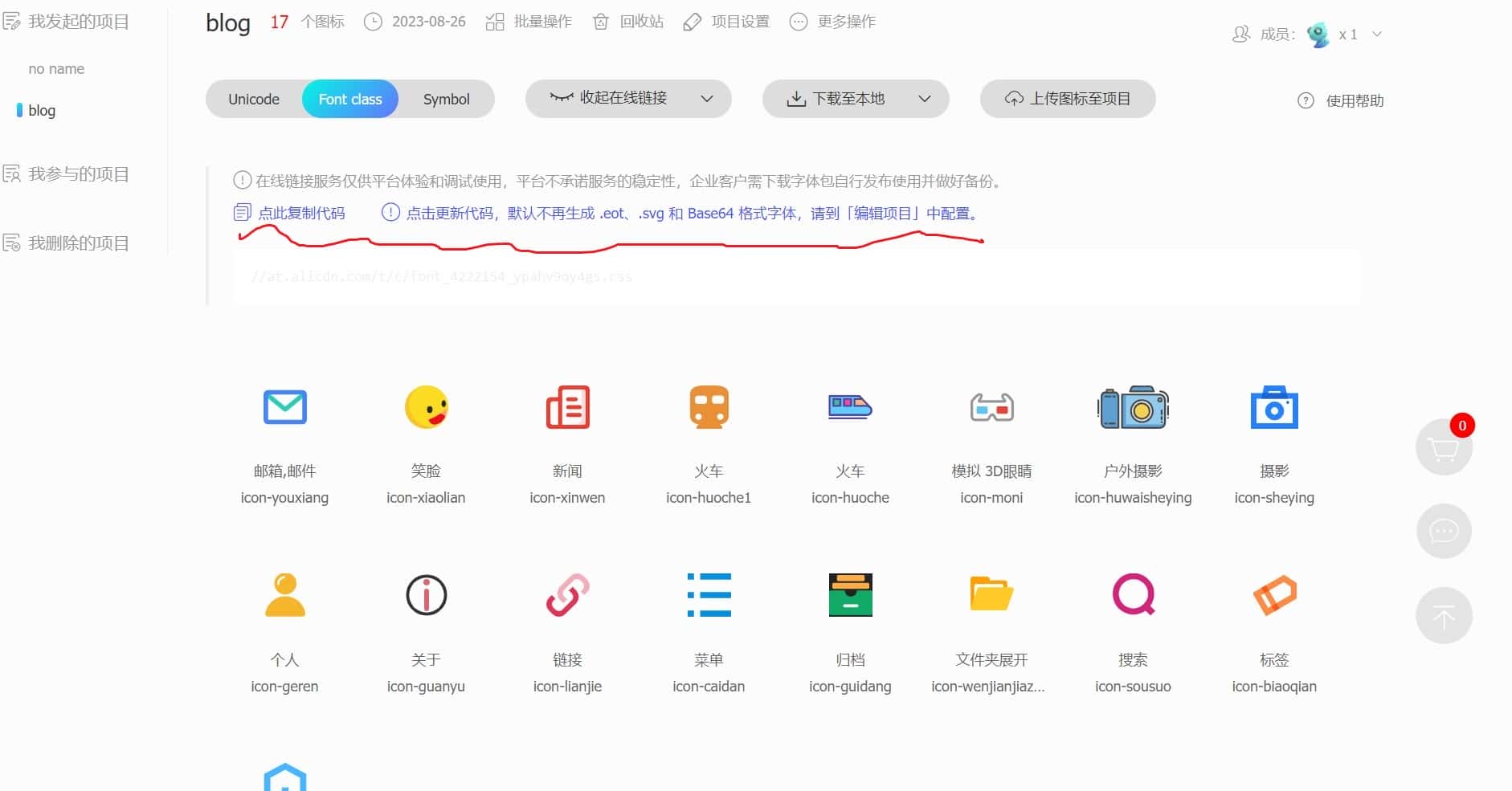Switch to Symbol mode
1512x791 pixels.
click(446, 100)
